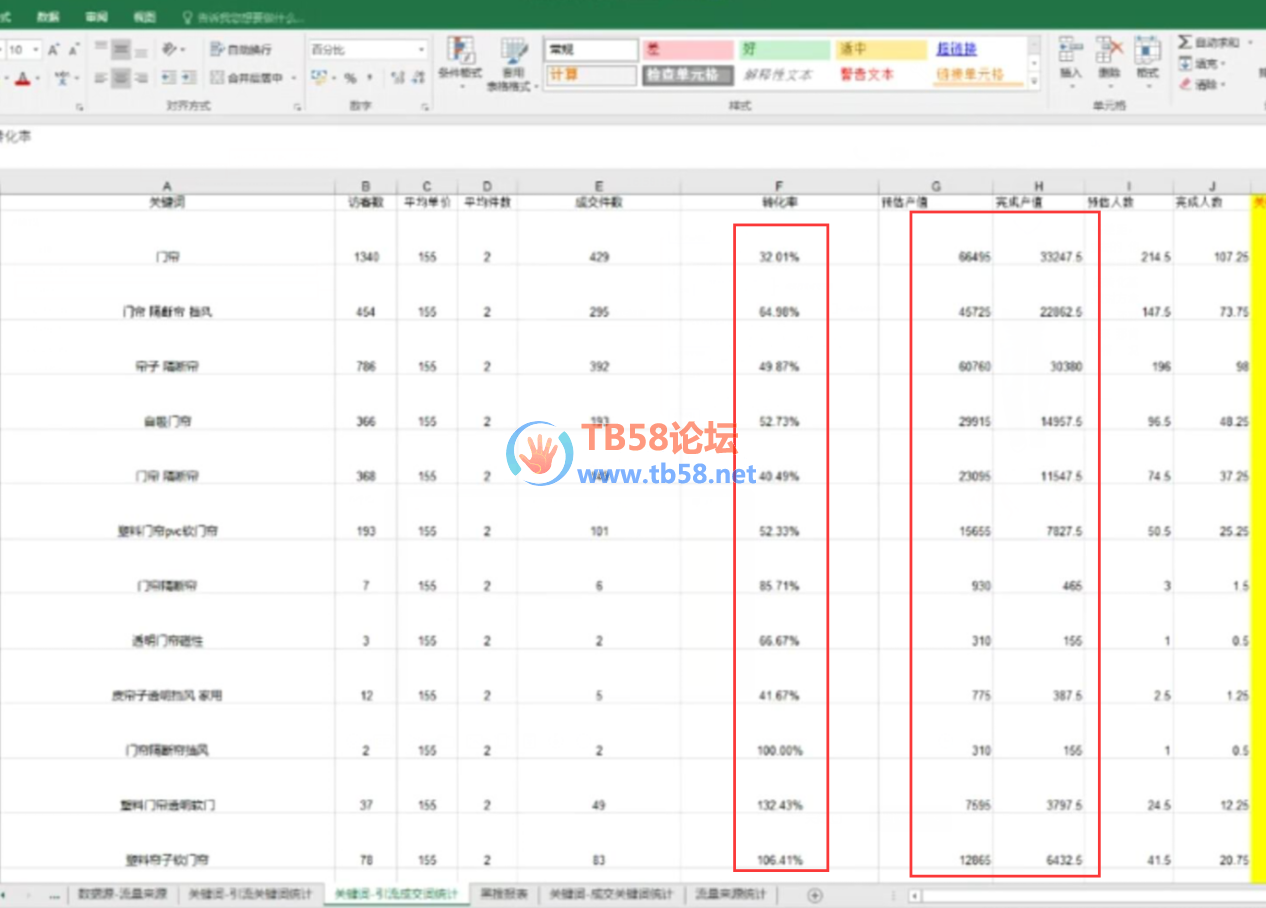This screenshot has height=908, width=1266.
Task: Switch to the 流量来源统计 sheet tab
Action: (732, 894)
